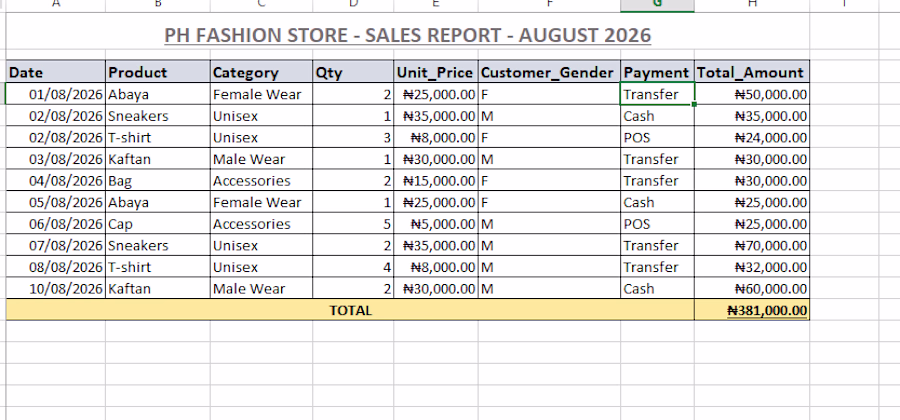Select Cash payment in the 05/08/2026 row
Image resolution: width=900 pixels, height=420 pixels.
(657, 202)
